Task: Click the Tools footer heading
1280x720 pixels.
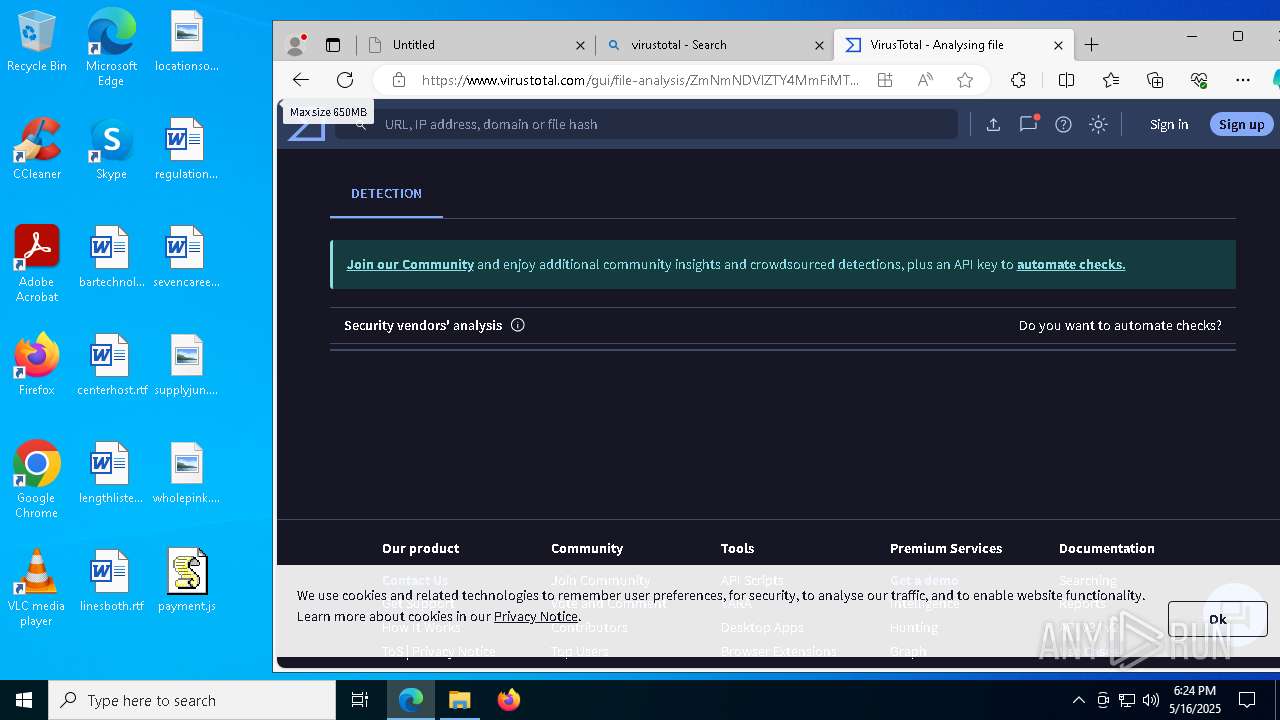Action: (737, 549)
